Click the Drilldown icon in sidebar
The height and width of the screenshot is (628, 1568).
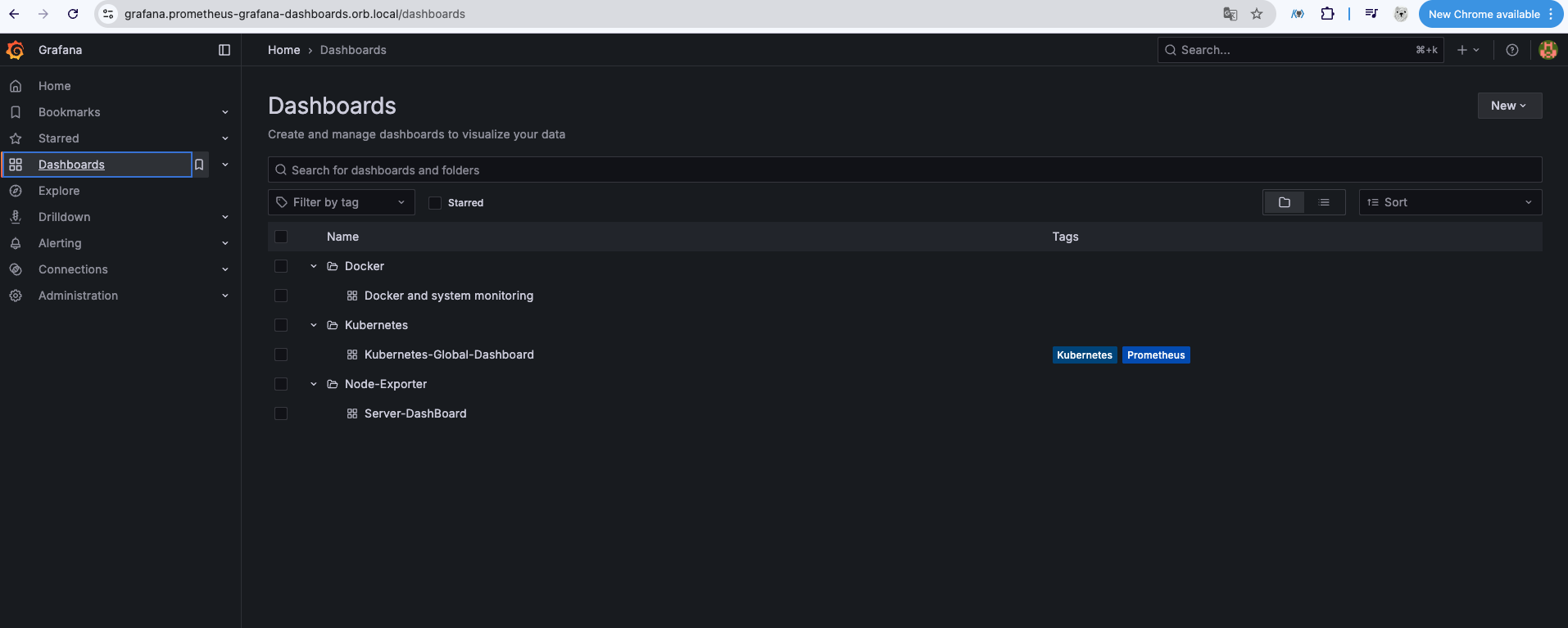(16, 217)
